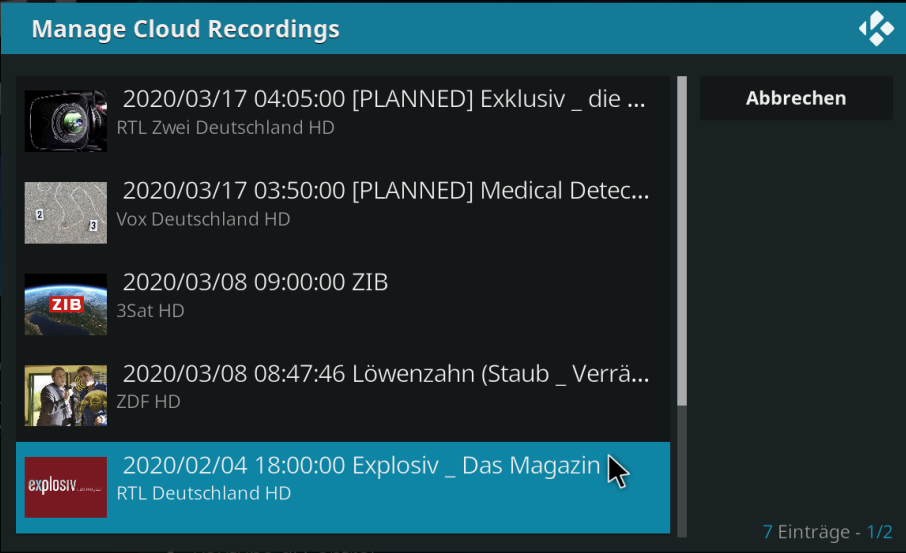Click the Abbrechen button
The height and width of the screenshot is (553, 906).
[796, 98]
